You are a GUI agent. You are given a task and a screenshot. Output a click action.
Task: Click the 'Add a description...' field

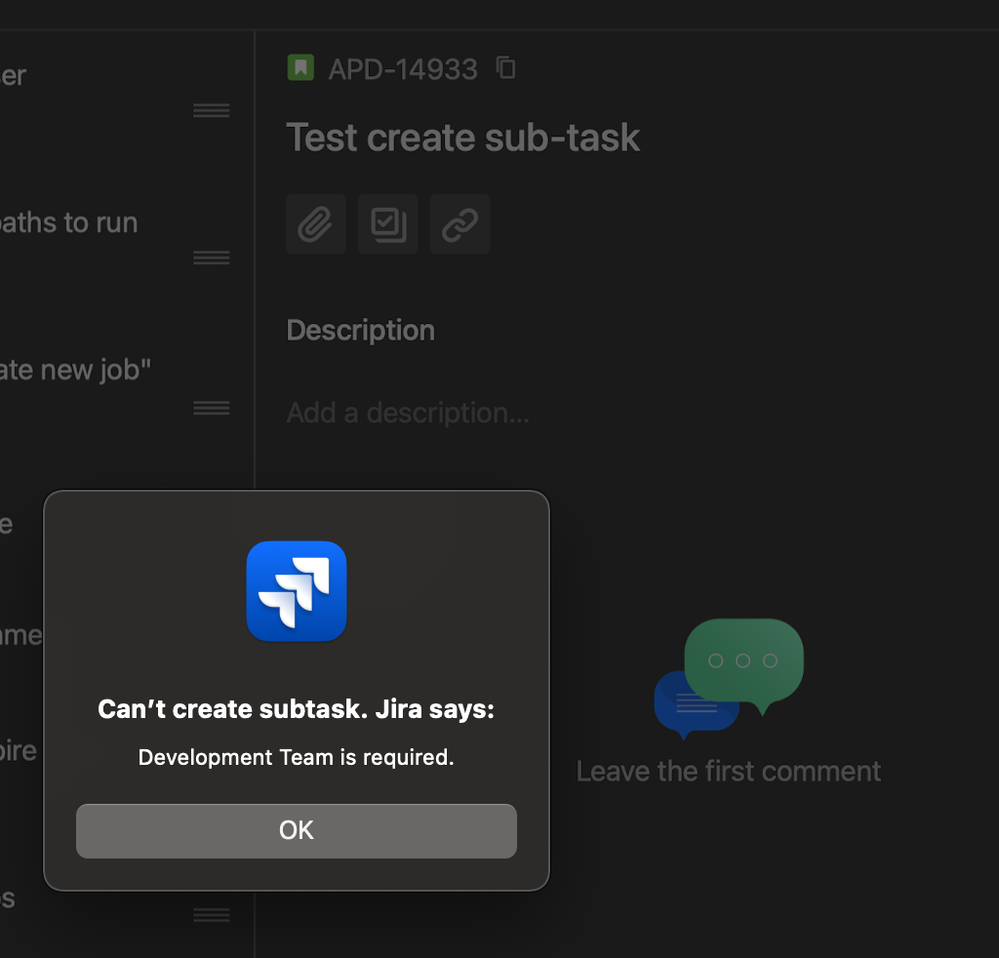coord(408,413)
